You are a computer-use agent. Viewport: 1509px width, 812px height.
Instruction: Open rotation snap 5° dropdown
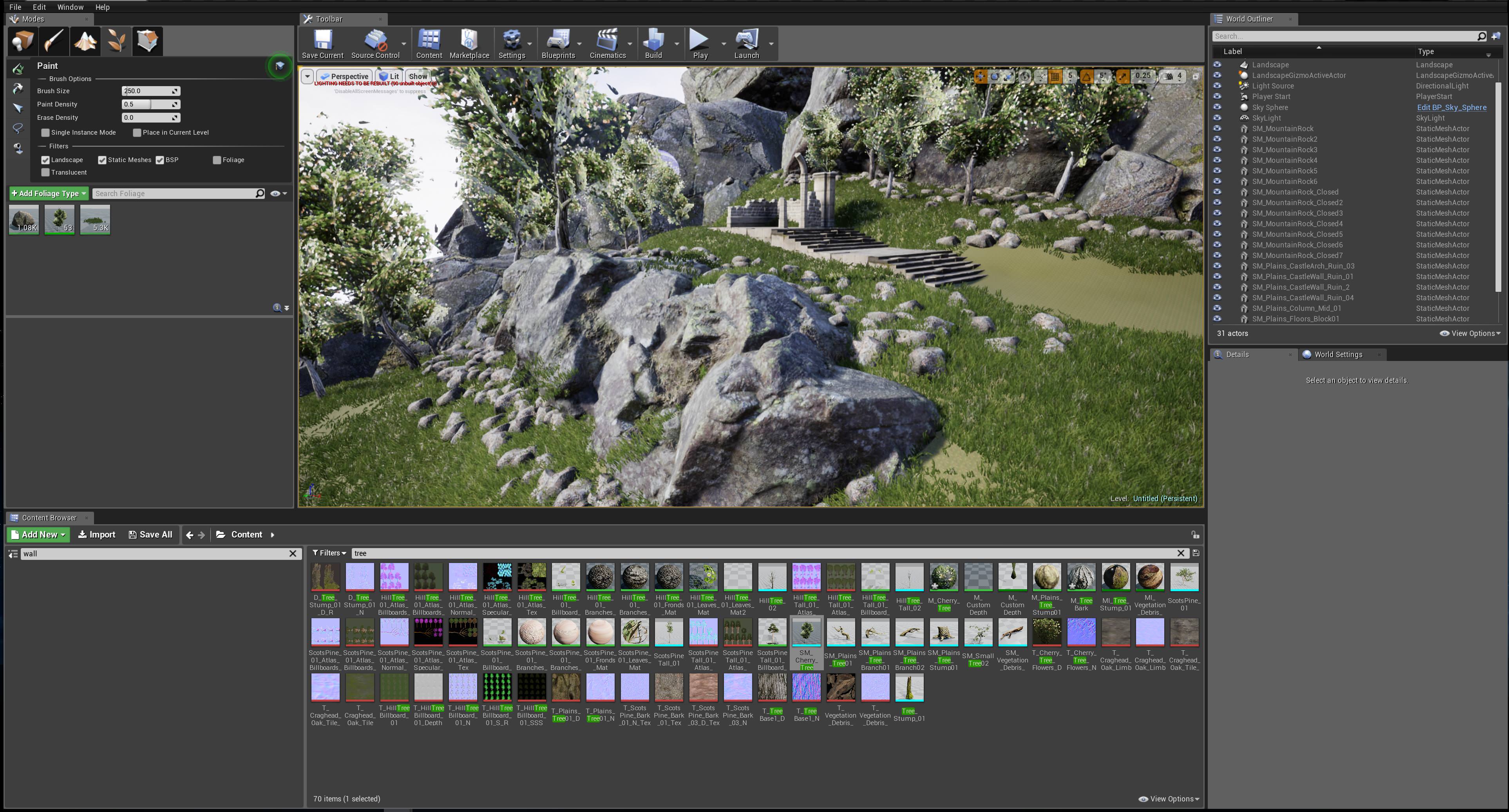1102,76
